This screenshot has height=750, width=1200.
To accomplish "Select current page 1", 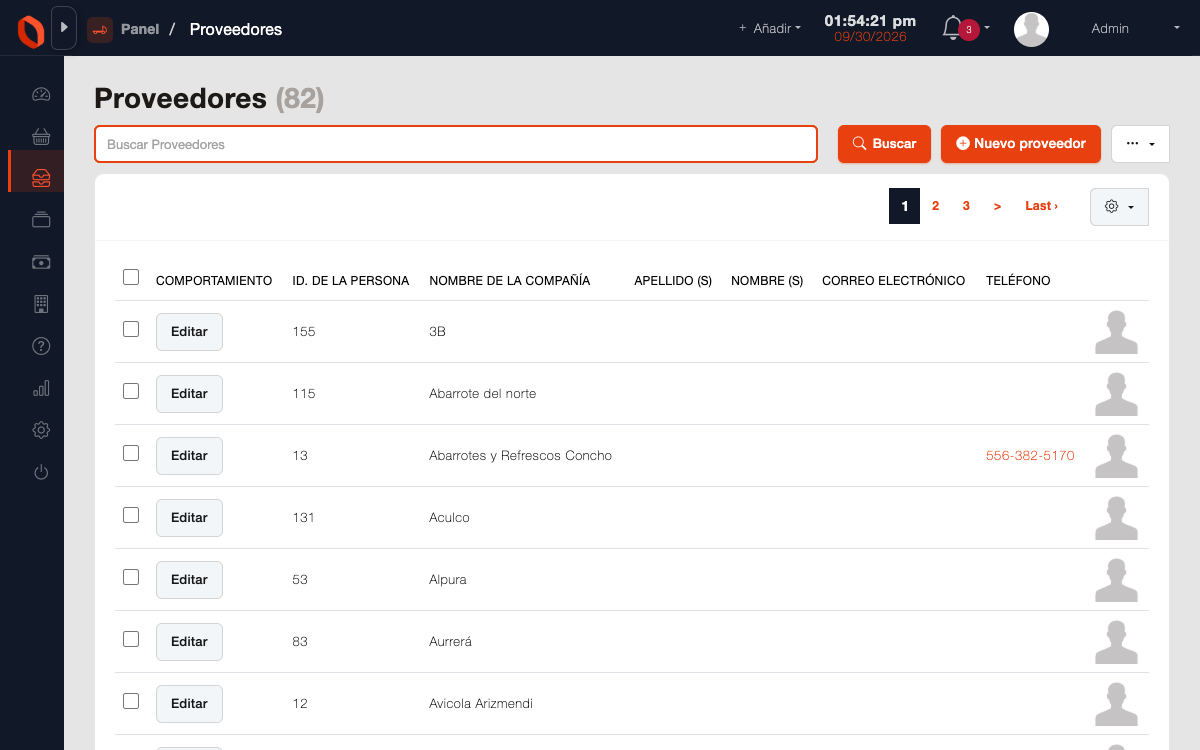I will pos(904,206).
